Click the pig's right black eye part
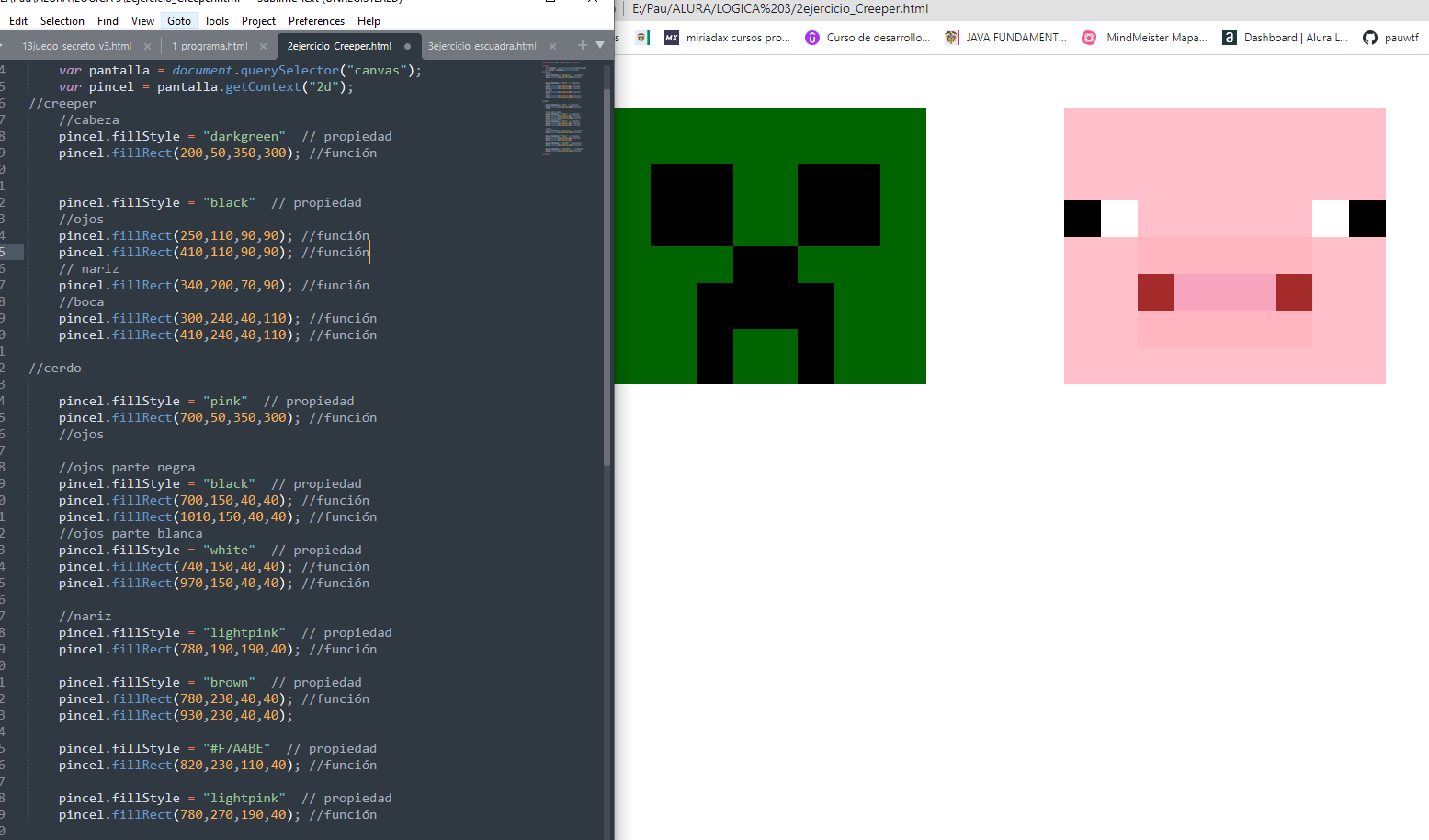This screenshot has height=840, width=1429. pos(1367,219)
